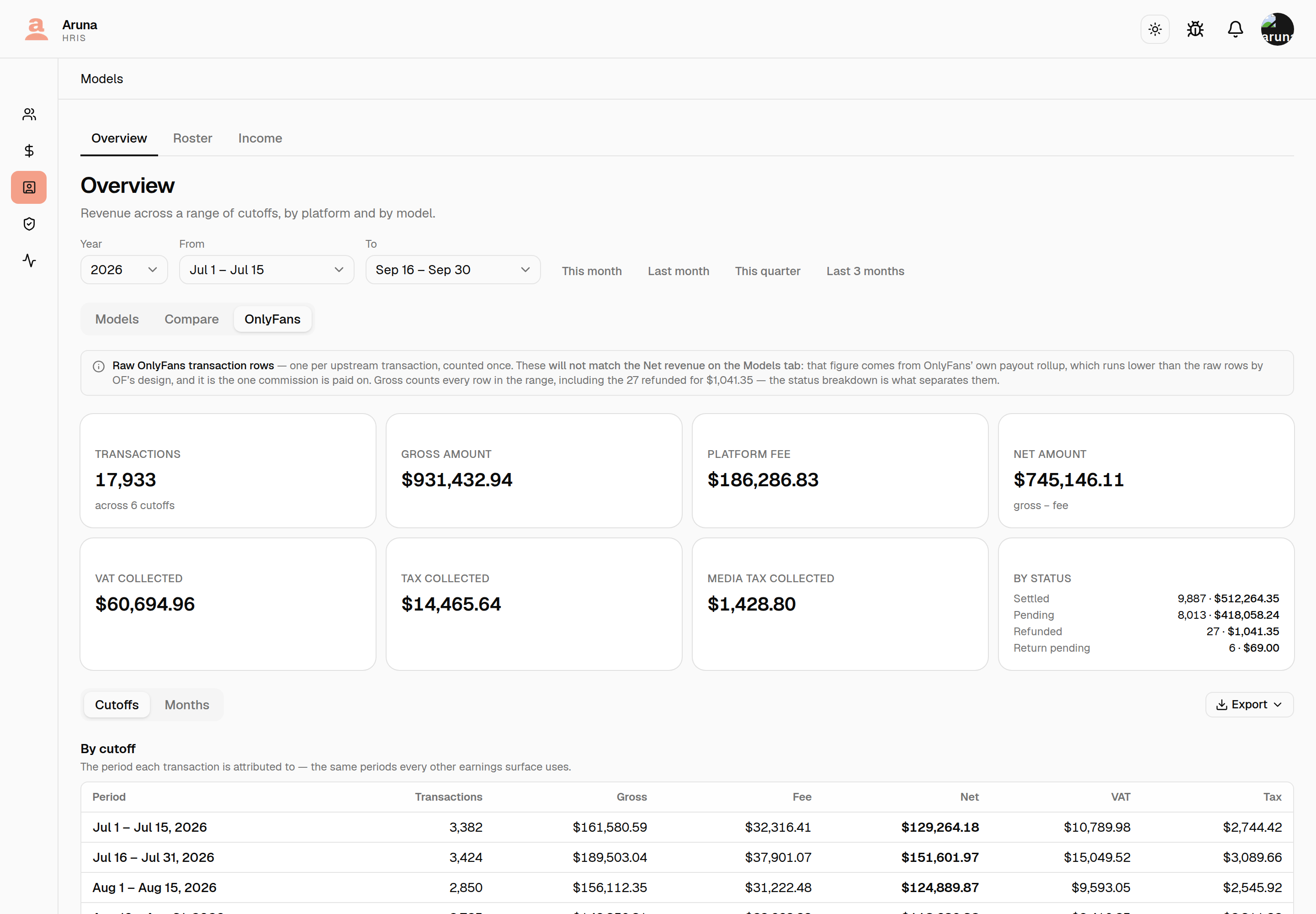
Task: Click the Gross column header
Action: coord(631,797)
